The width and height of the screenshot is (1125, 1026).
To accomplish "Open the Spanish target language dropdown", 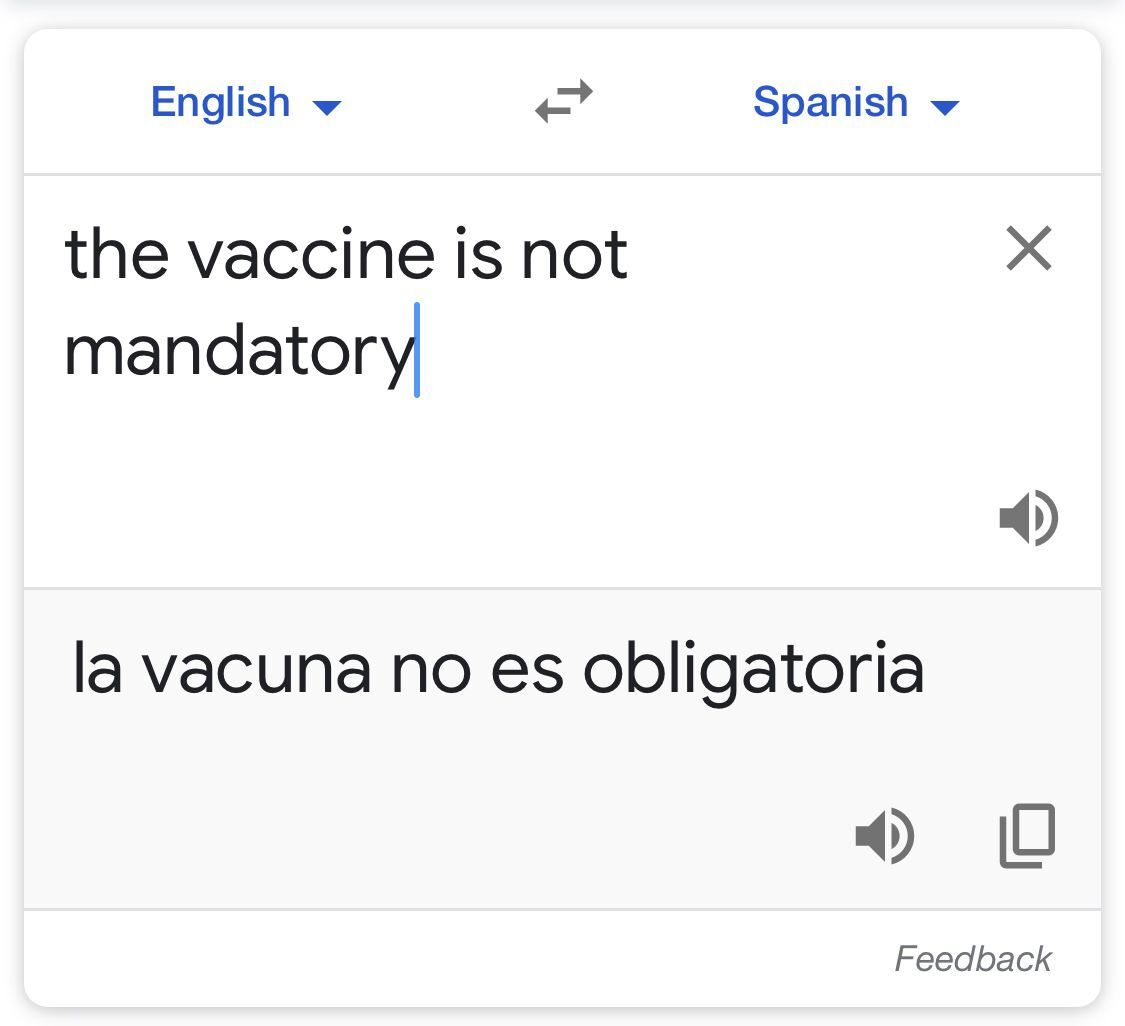I will (830, 102).
